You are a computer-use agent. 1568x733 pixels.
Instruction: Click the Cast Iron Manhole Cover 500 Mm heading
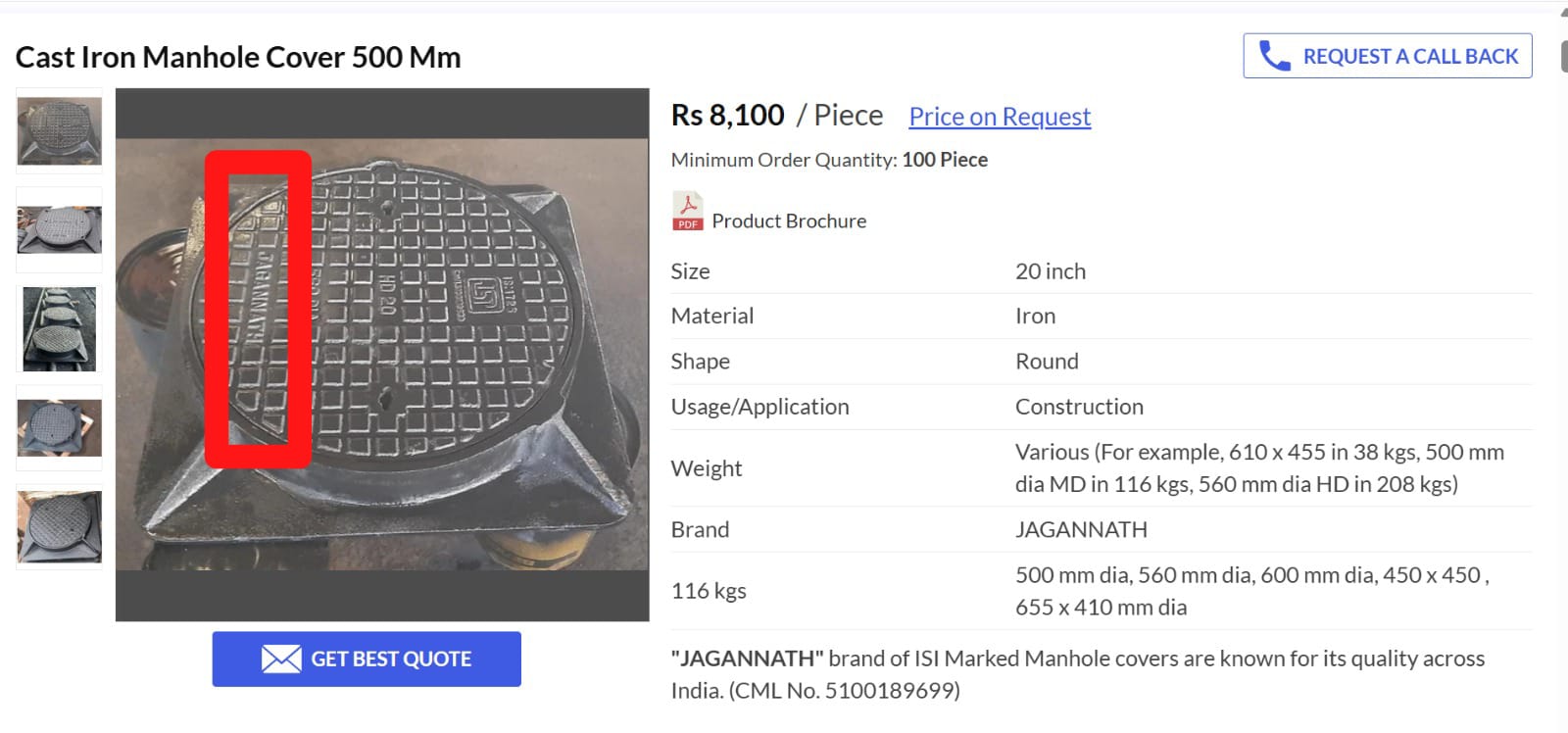(x=238, y=57)
